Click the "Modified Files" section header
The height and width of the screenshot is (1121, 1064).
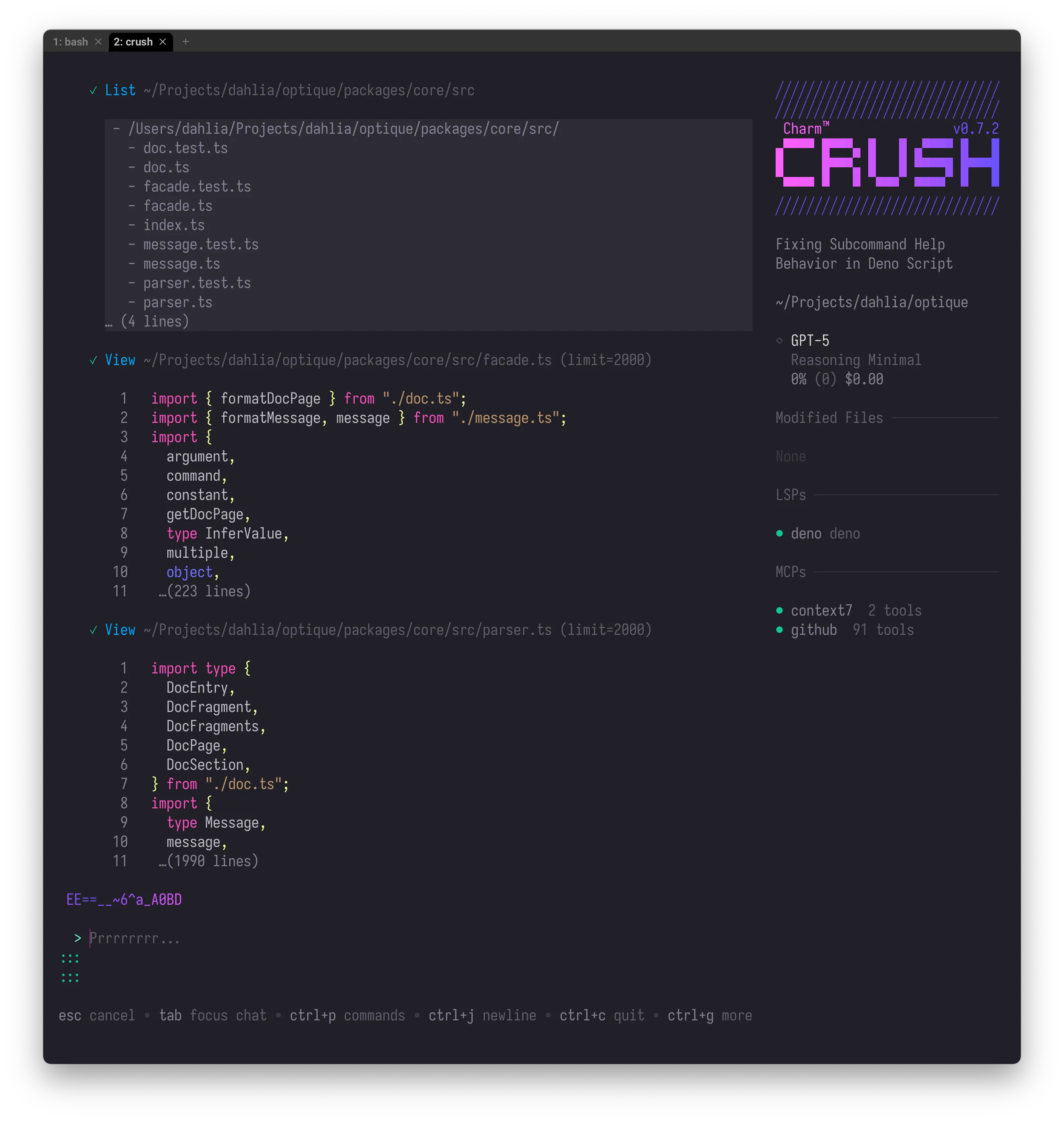pos(829,418)
